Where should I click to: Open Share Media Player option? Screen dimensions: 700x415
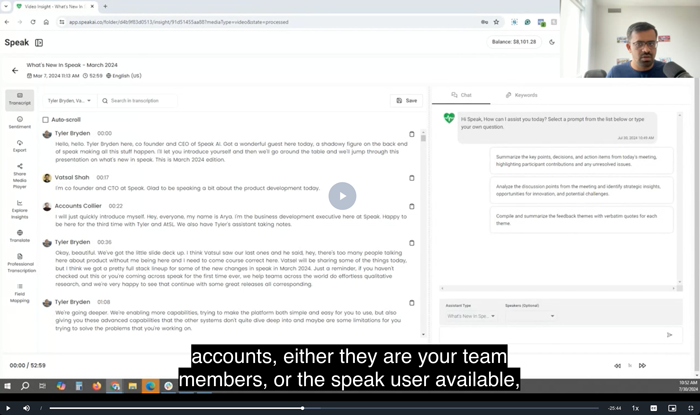[x=20, y=176]
